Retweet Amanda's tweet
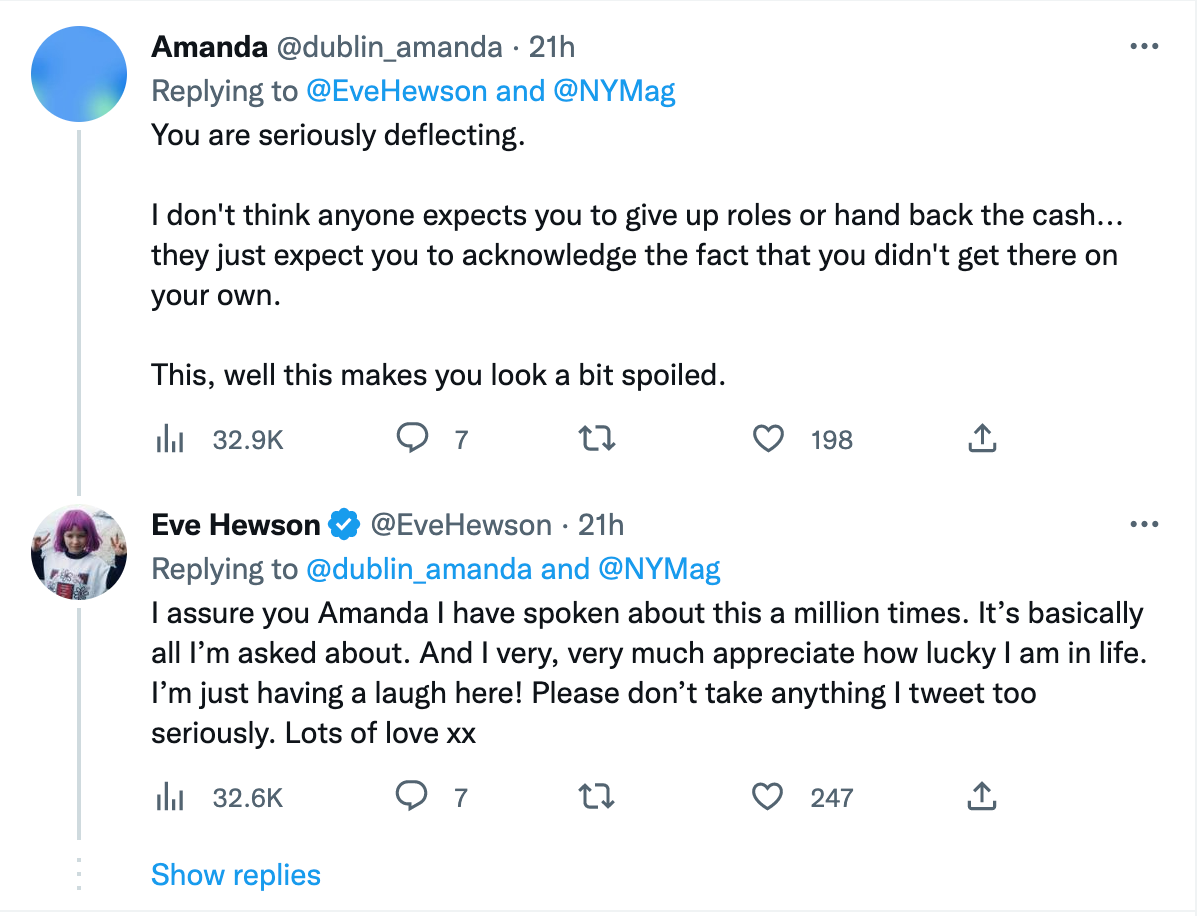 tap(597, 439)
